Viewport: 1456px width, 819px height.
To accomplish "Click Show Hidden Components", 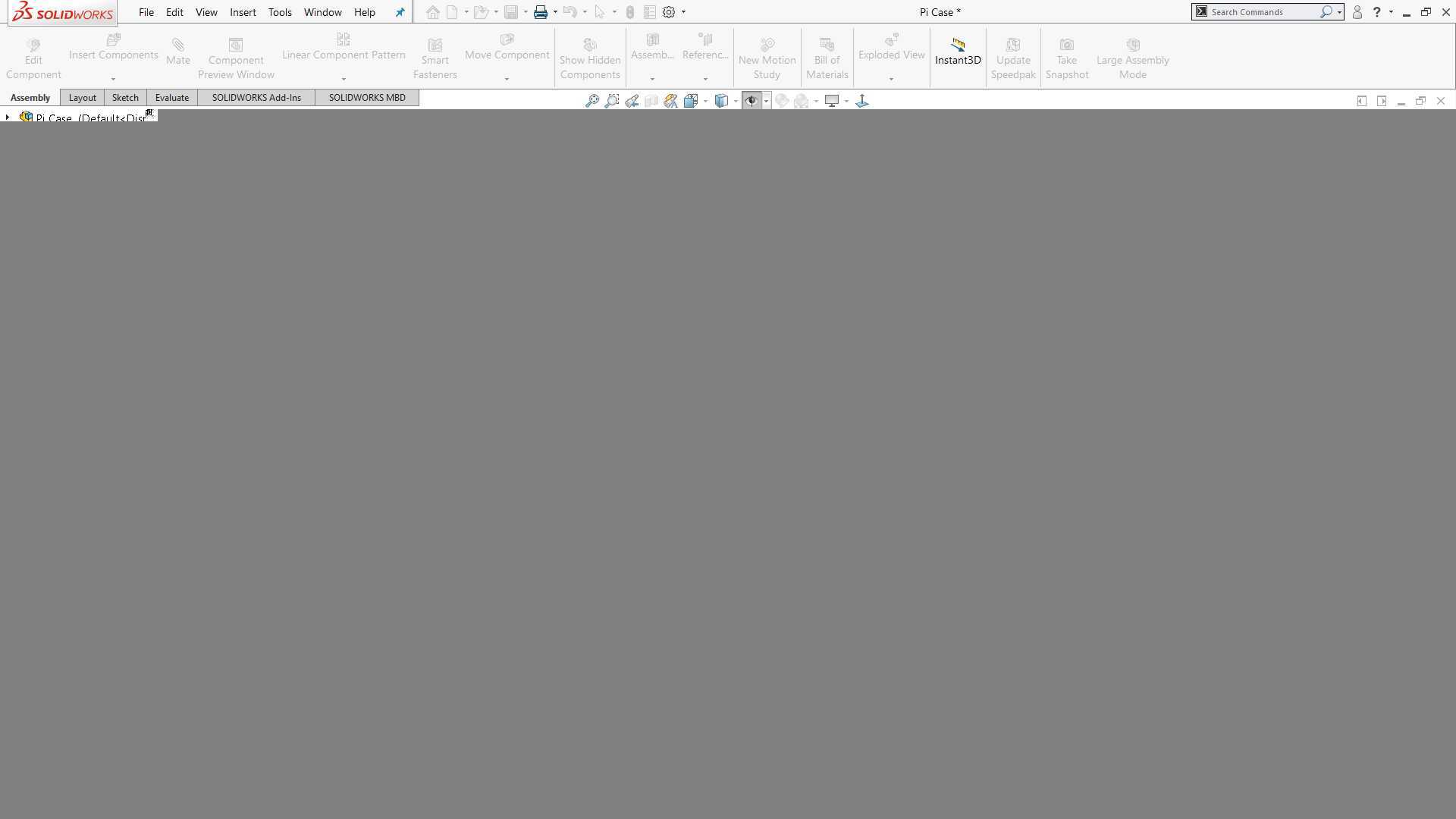I will click(590, 58).
